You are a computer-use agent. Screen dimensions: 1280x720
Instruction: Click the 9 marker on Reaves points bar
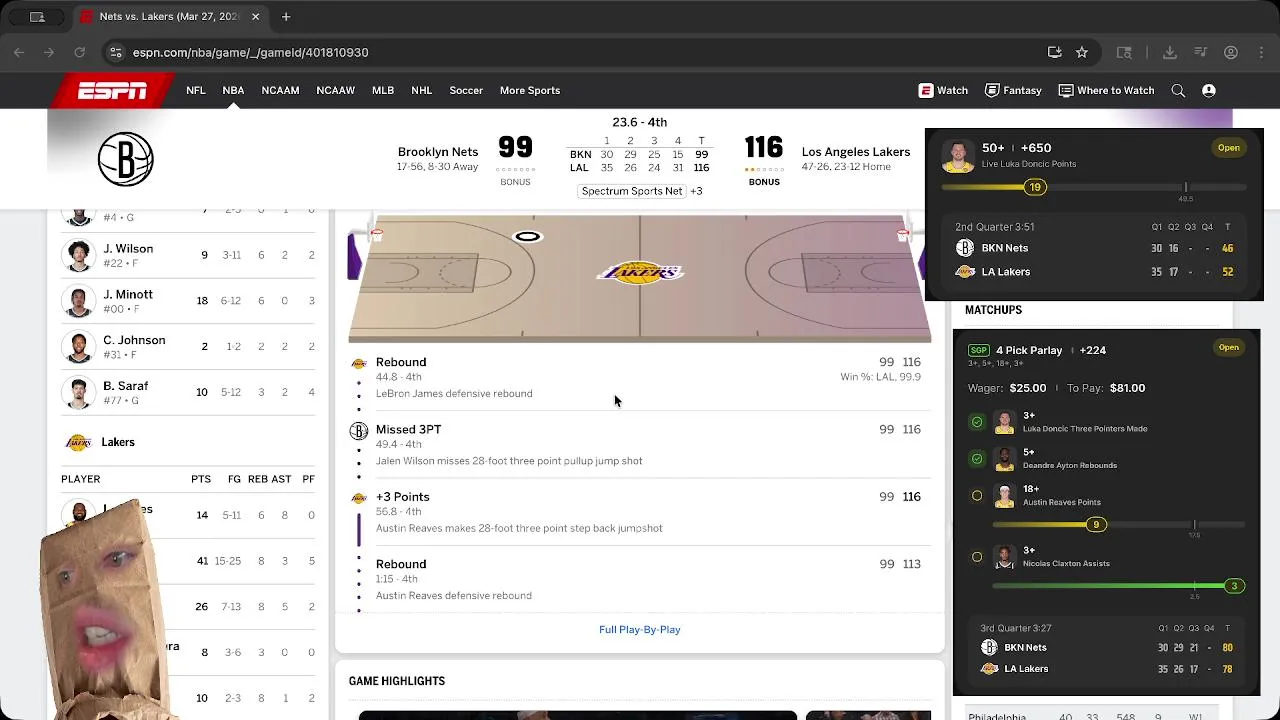(x=1096, y=525)
